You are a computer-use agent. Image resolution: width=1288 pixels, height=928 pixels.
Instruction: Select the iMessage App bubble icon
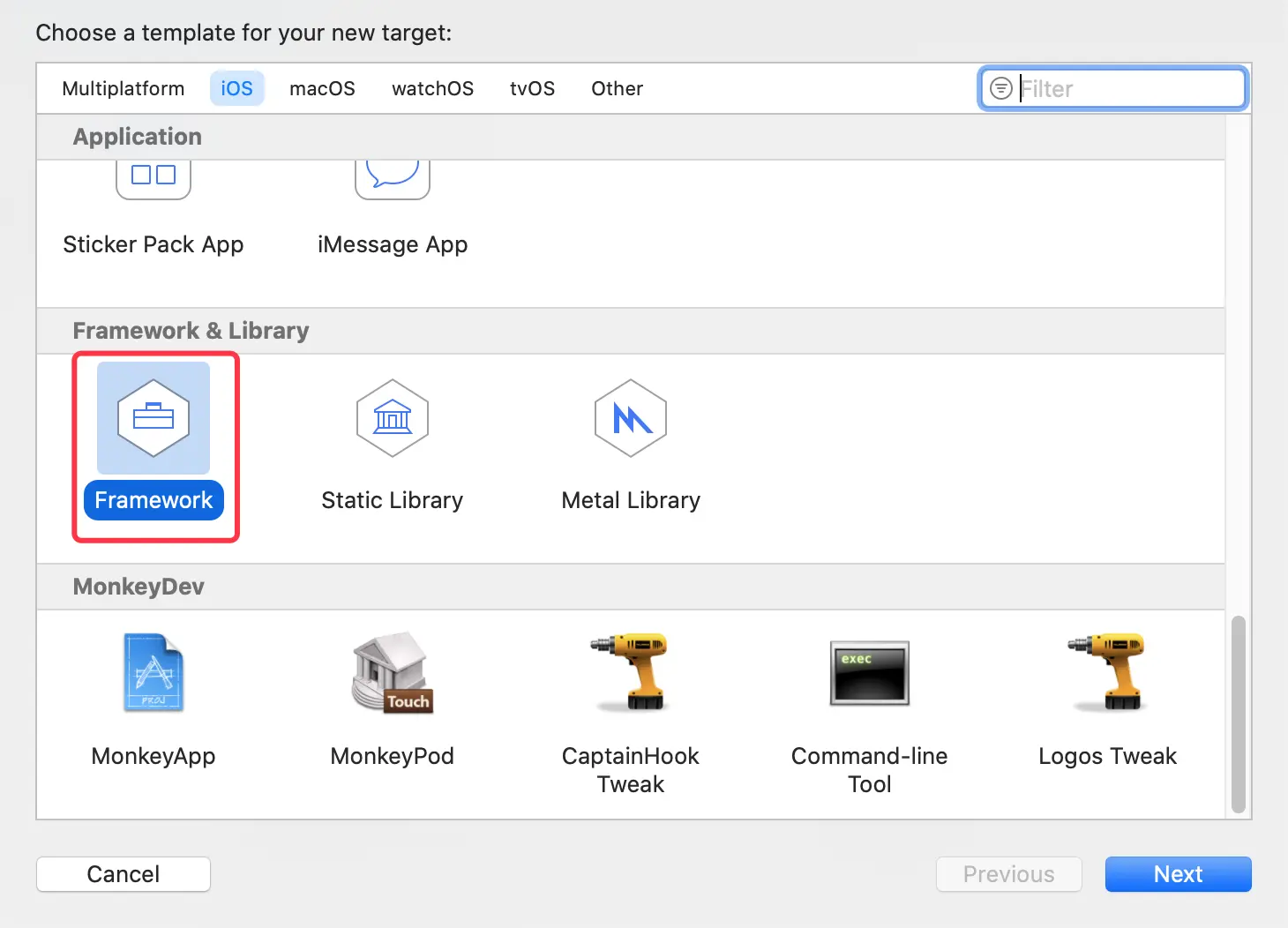pyautogui.click(x=393, y=181)
